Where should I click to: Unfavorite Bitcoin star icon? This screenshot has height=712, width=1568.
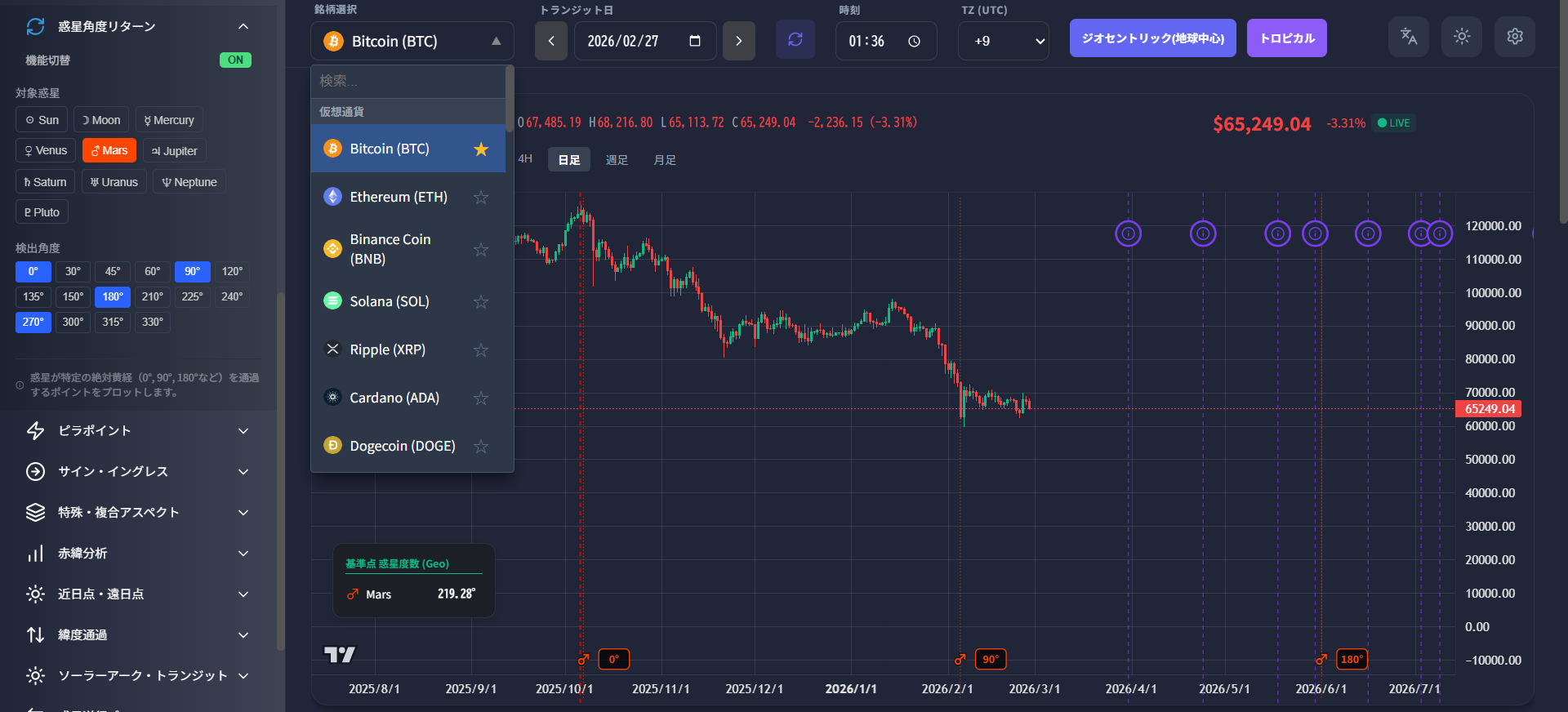point(481,149)
